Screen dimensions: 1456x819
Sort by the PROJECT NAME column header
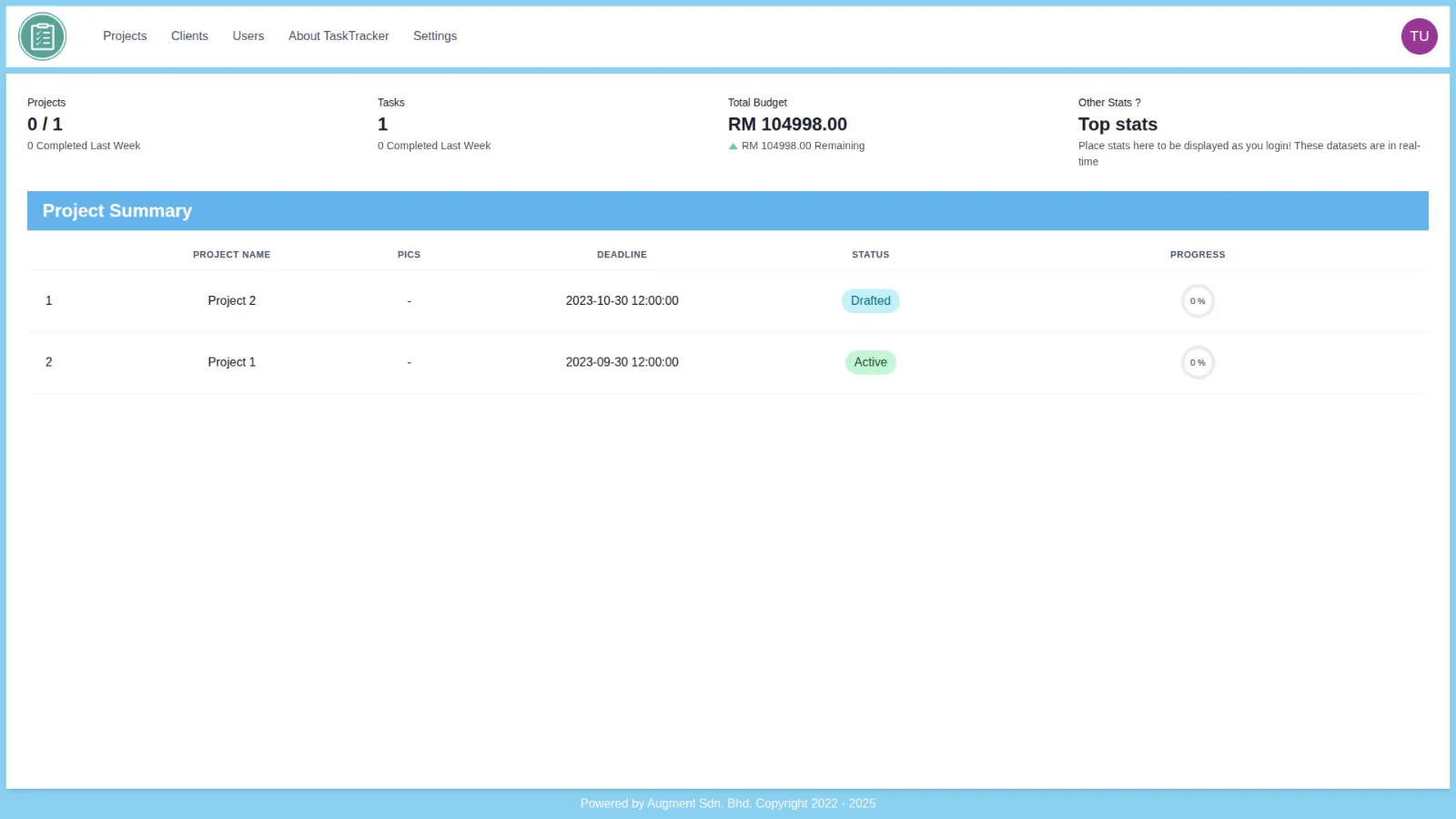(x=231, y=255)
